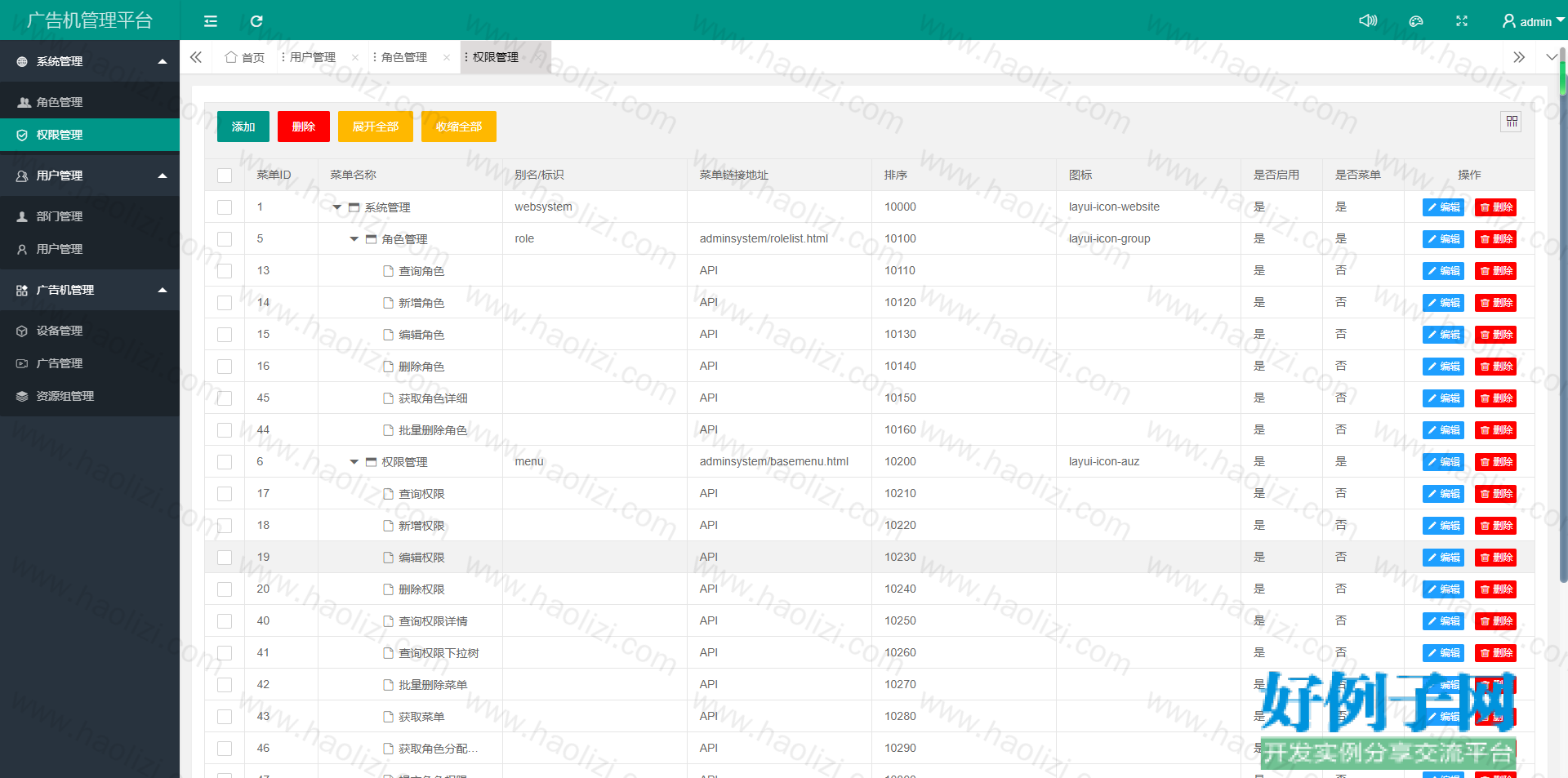Collapse the 广告机管理 sidebar group
This screenshot has height=778, width=1568.
[163, 290]
